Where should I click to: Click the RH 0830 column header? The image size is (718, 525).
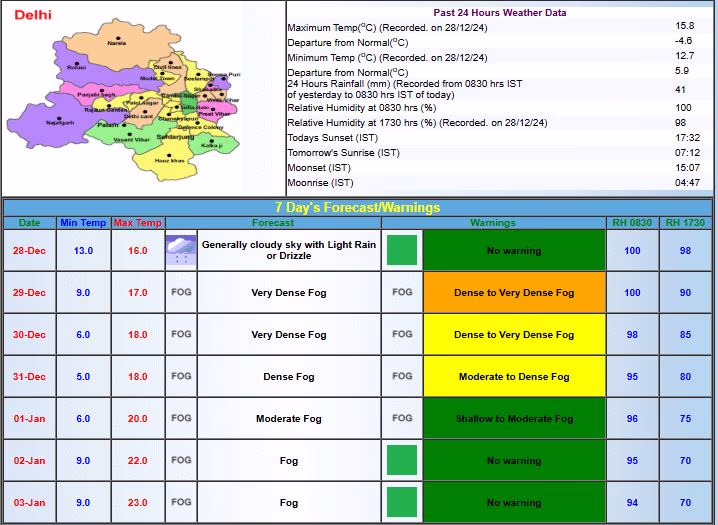(632, 223)
